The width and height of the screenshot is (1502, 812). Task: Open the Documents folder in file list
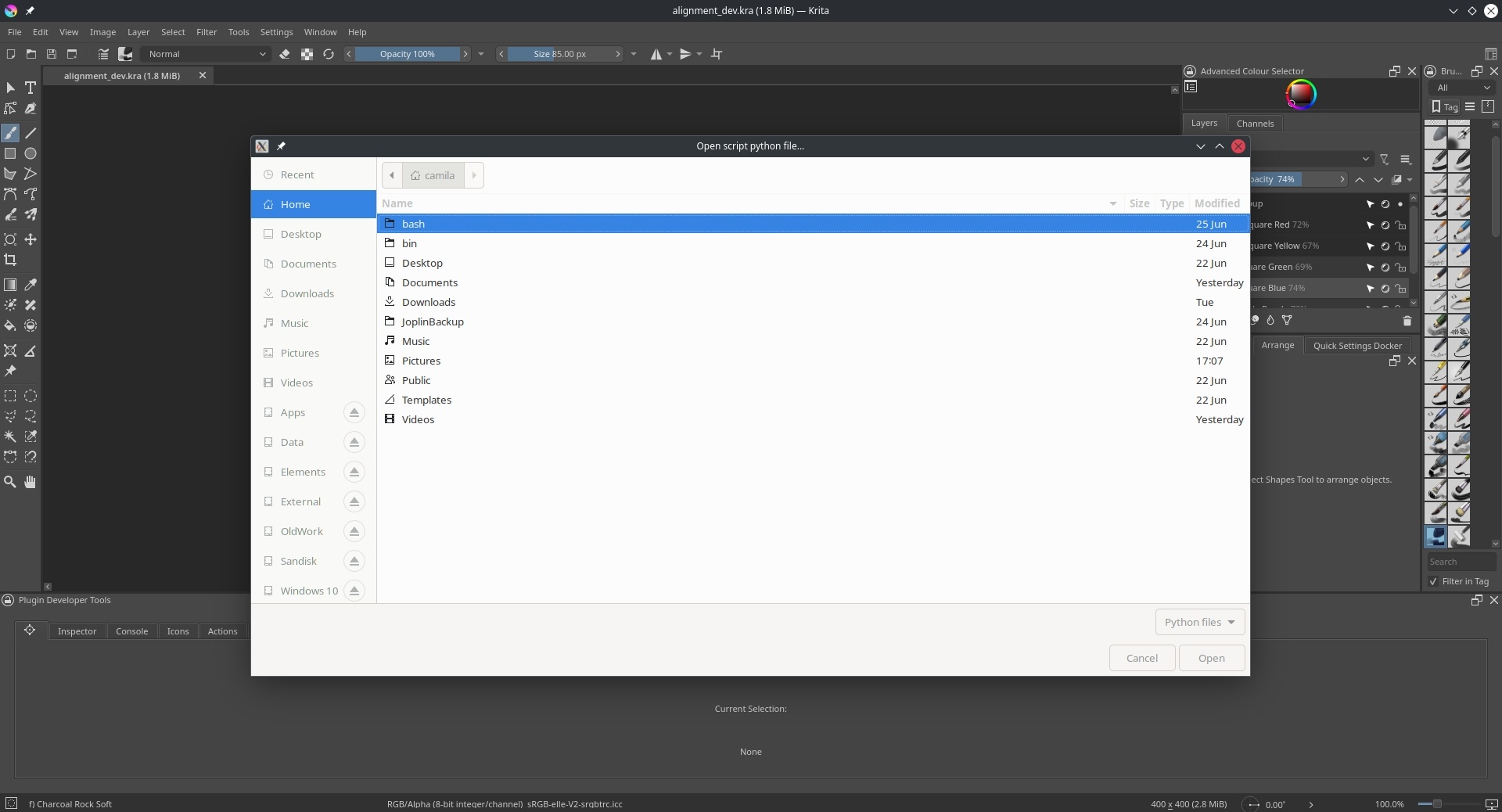coord(429,282)
